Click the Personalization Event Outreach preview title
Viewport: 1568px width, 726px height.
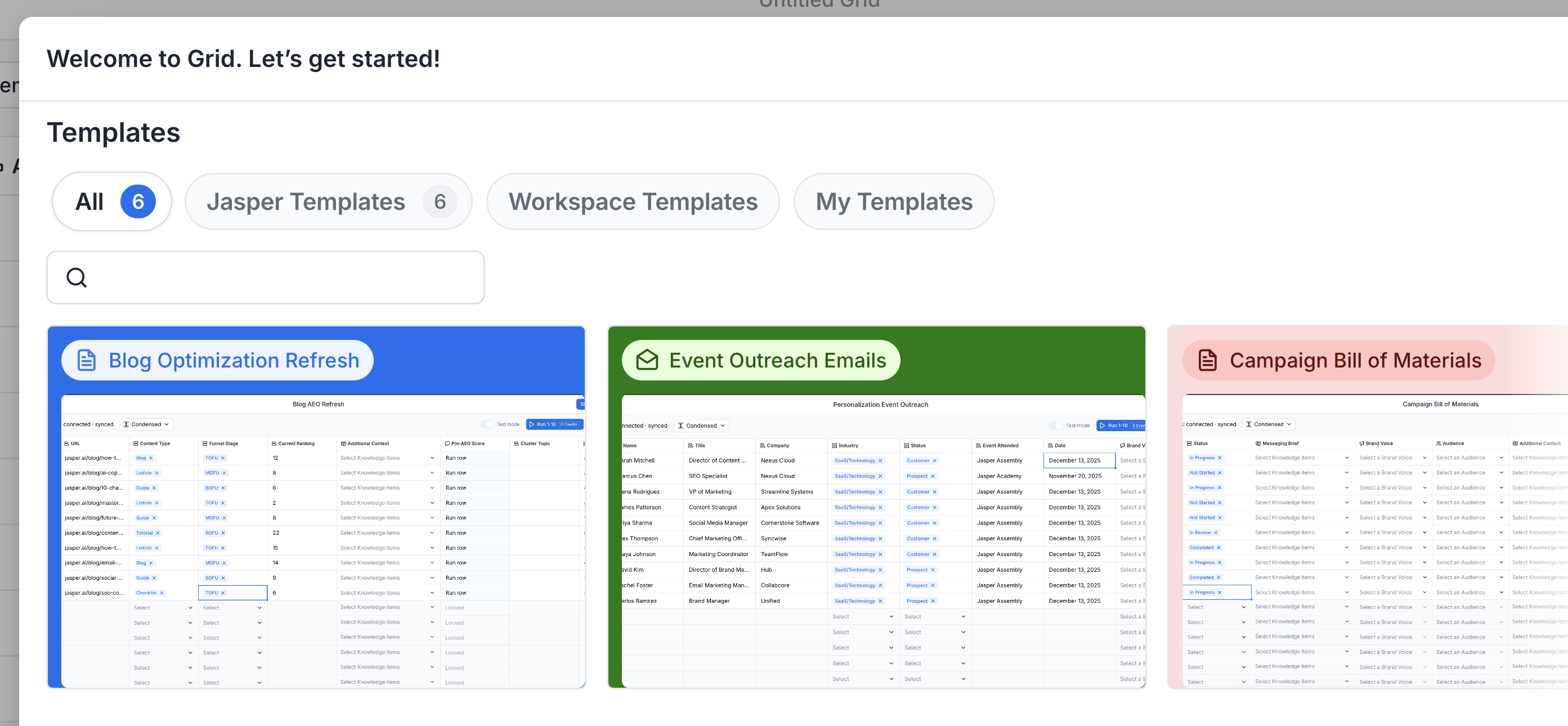tap(880, 405)
